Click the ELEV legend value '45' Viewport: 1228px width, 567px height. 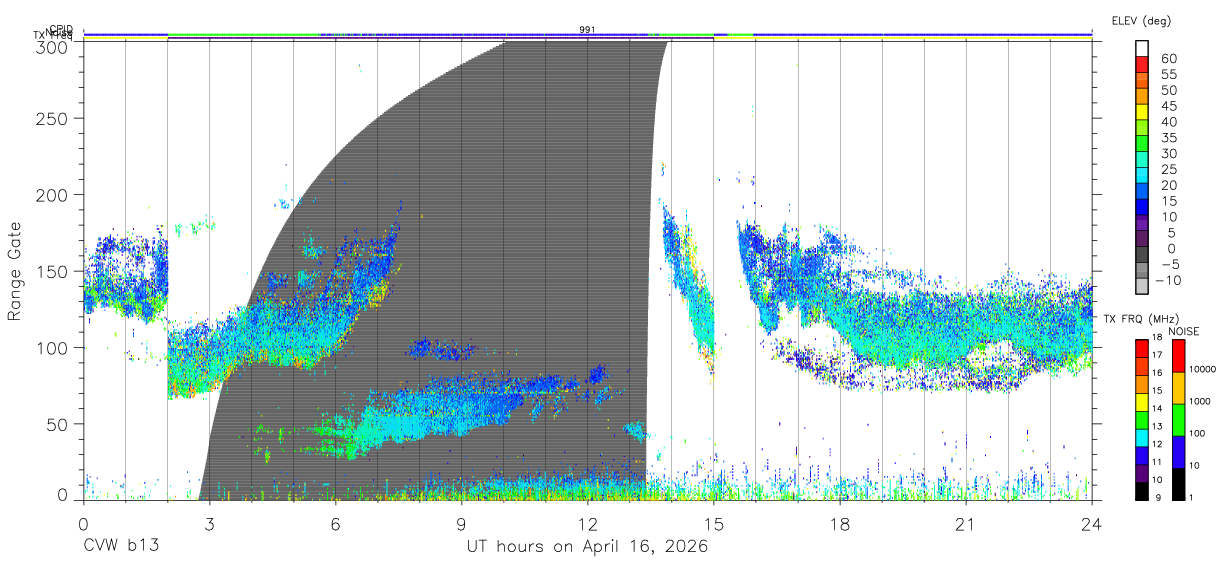[x=1169, y=106]
